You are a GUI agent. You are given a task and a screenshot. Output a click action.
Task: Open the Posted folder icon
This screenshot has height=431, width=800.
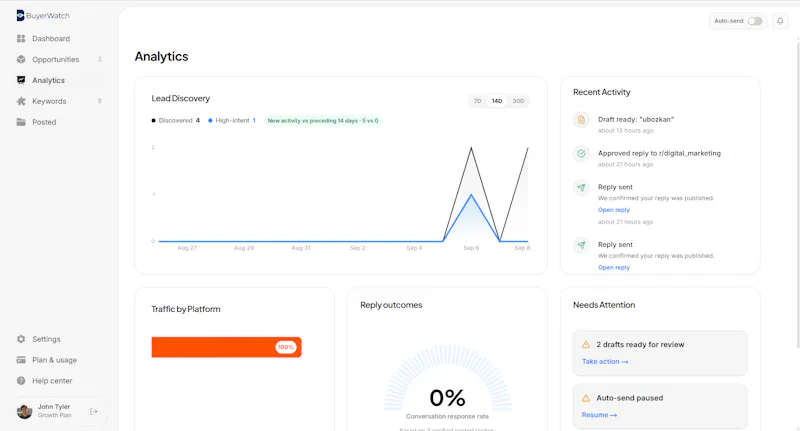point(21,122)
